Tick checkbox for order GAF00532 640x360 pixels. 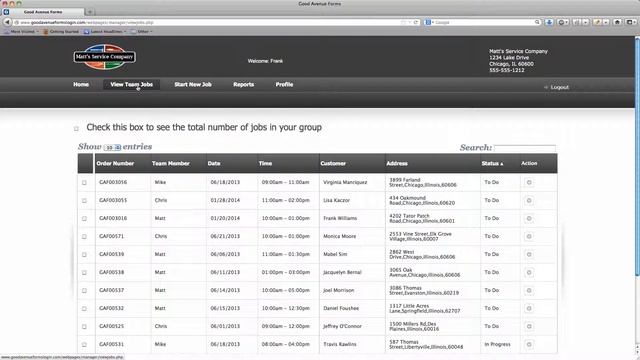click(x=84, y=308)
